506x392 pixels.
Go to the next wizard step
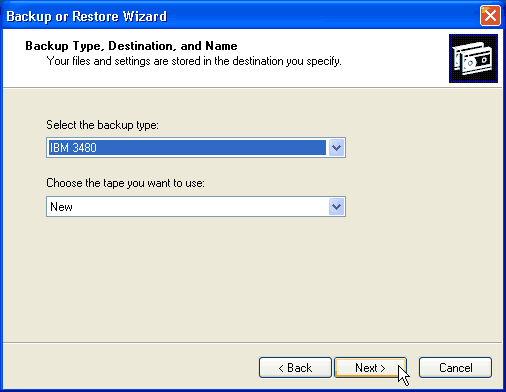[x=370, y=368]
